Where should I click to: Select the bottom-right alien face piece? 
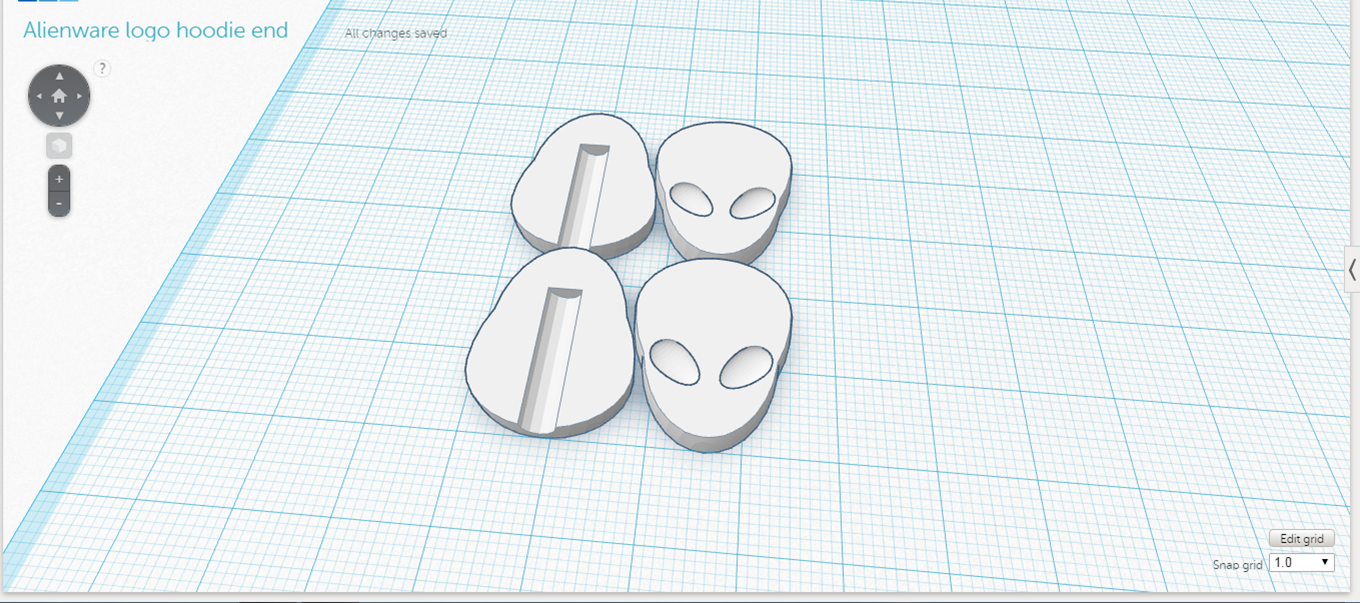point(714,355)
